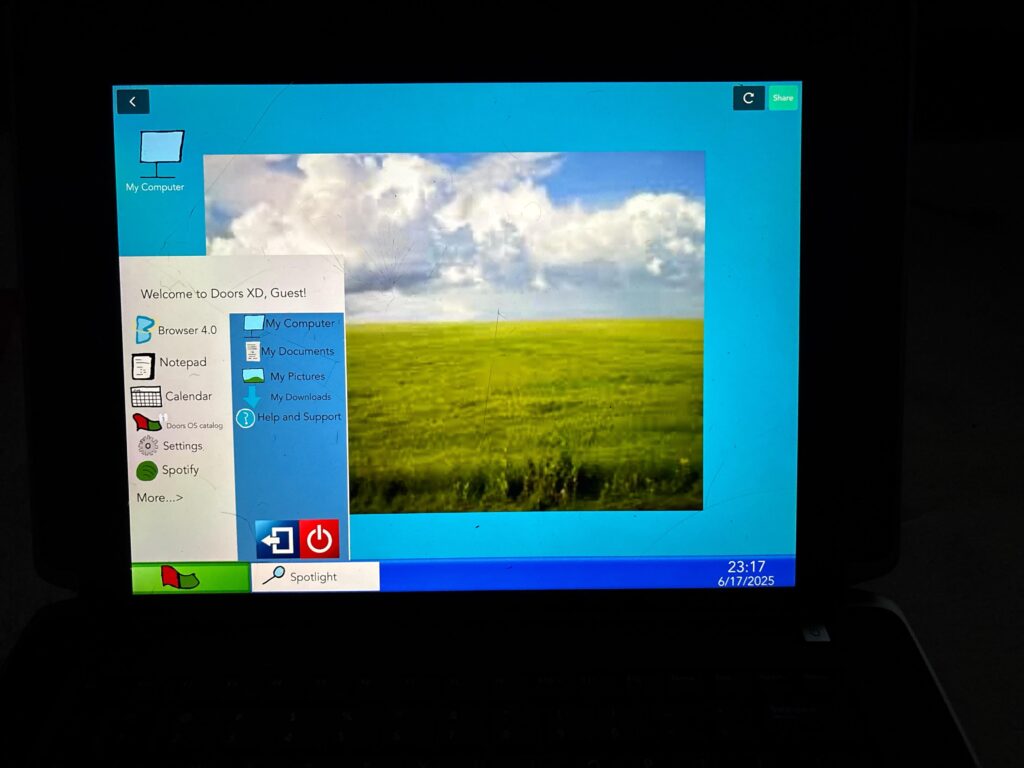Click the "Browser 4.0" label
This screenshot has width=1024, height=768.
click(x=187, y=330)
